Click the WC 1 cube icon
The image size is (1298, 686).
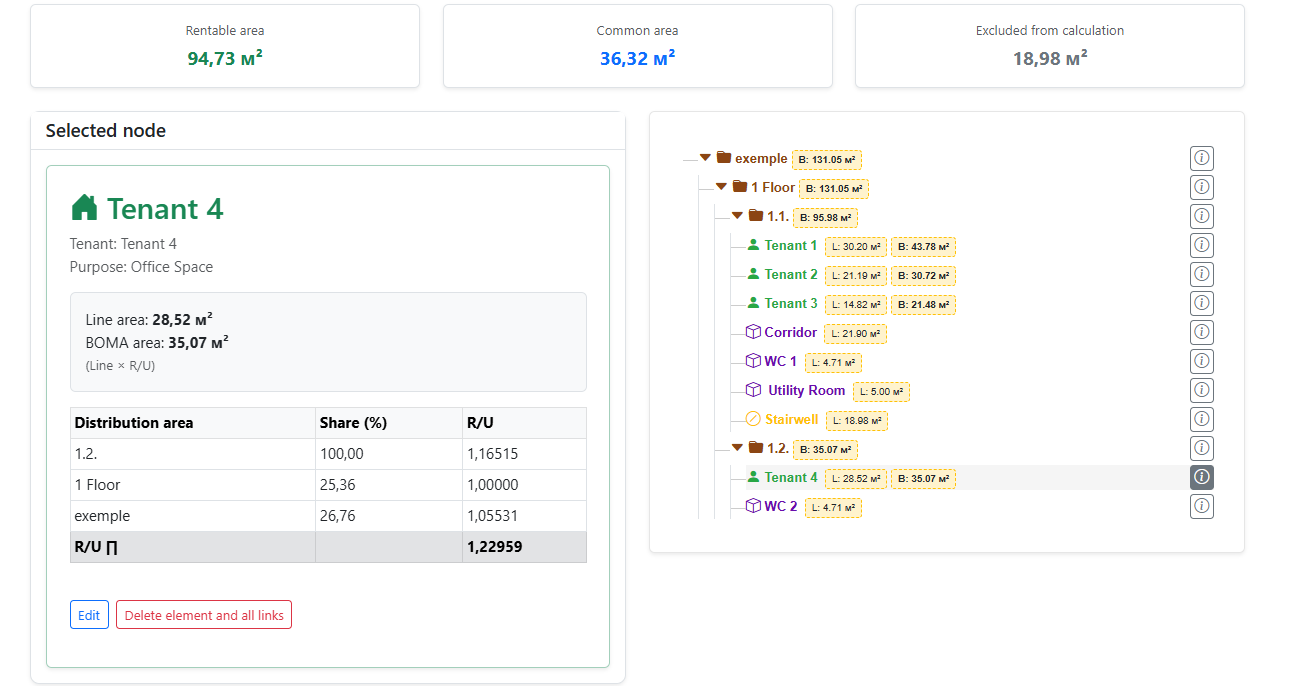click(753, 361)
